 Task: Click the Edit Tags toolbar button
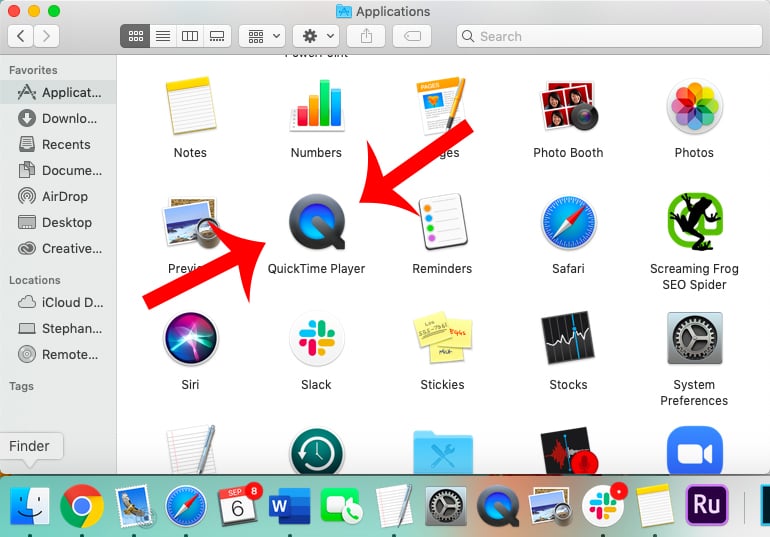coord(412,36)
